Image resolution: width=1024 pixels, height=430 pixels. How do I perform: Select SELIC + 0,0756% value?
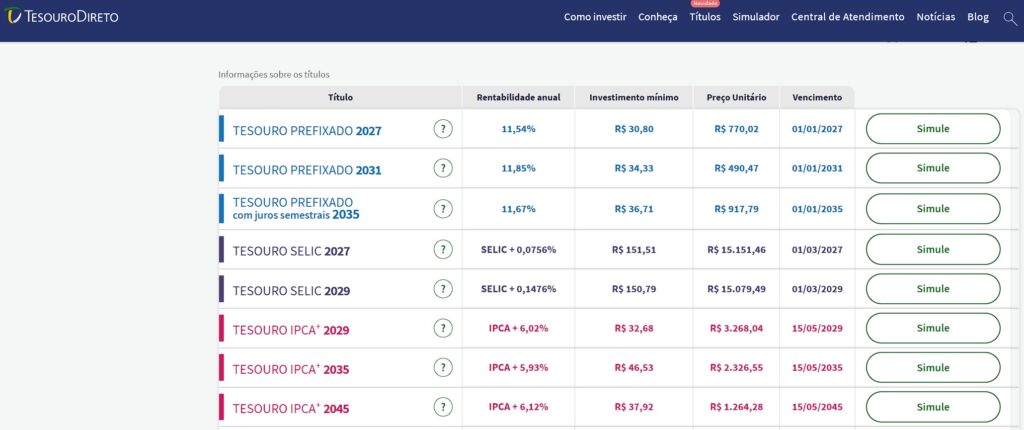[x=519, y=250]
